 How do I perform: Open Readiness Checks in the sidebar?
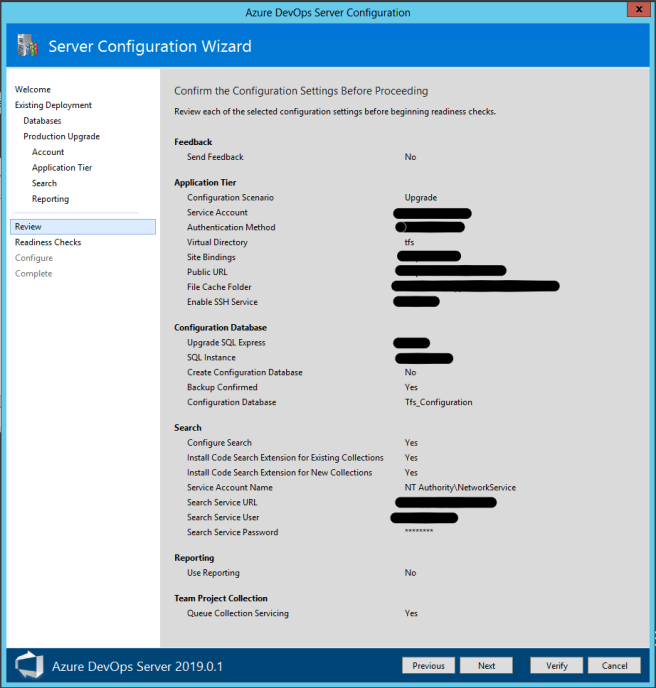pos(48,242)
